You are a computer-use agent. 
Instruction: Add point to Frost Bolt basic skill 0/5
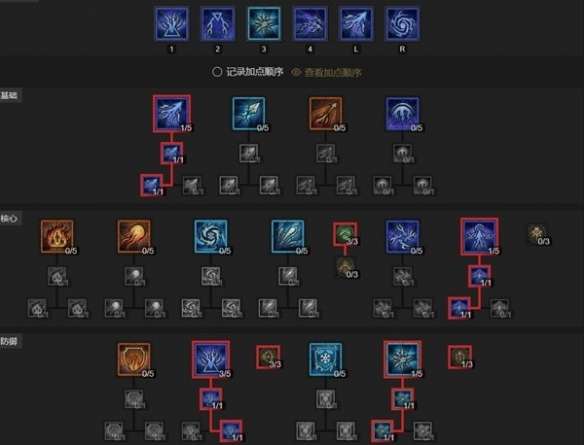point(249,114)
